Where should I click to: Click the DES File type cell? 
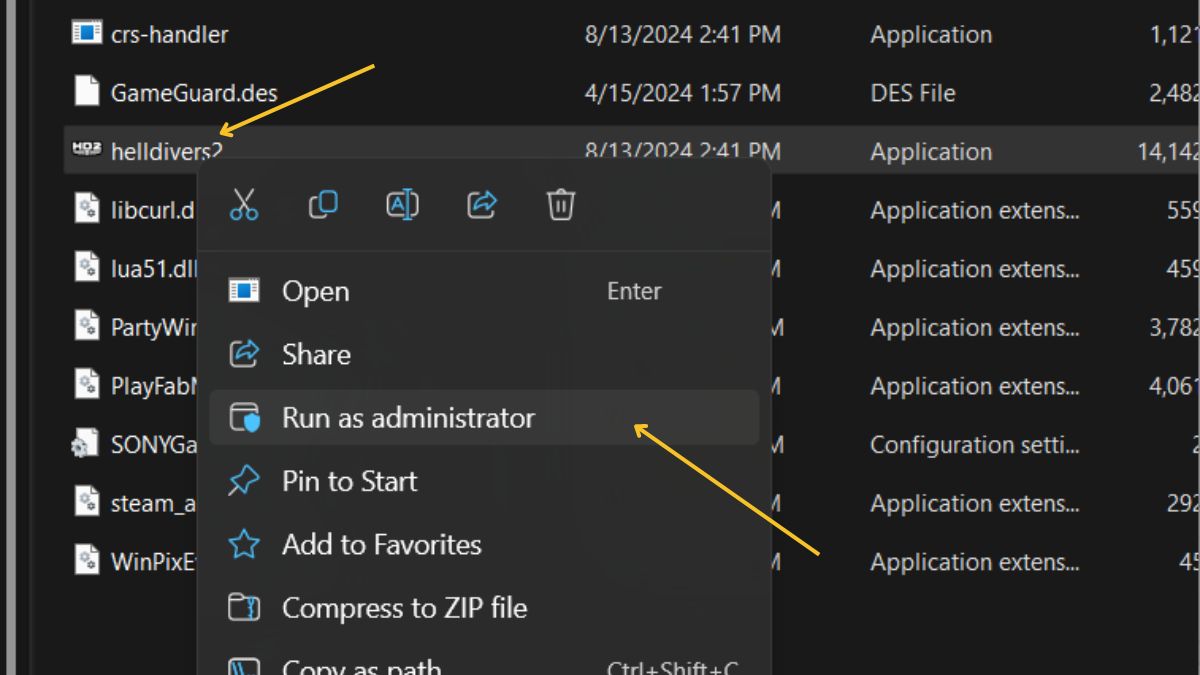pyautogui.click(x=912, y=93)
